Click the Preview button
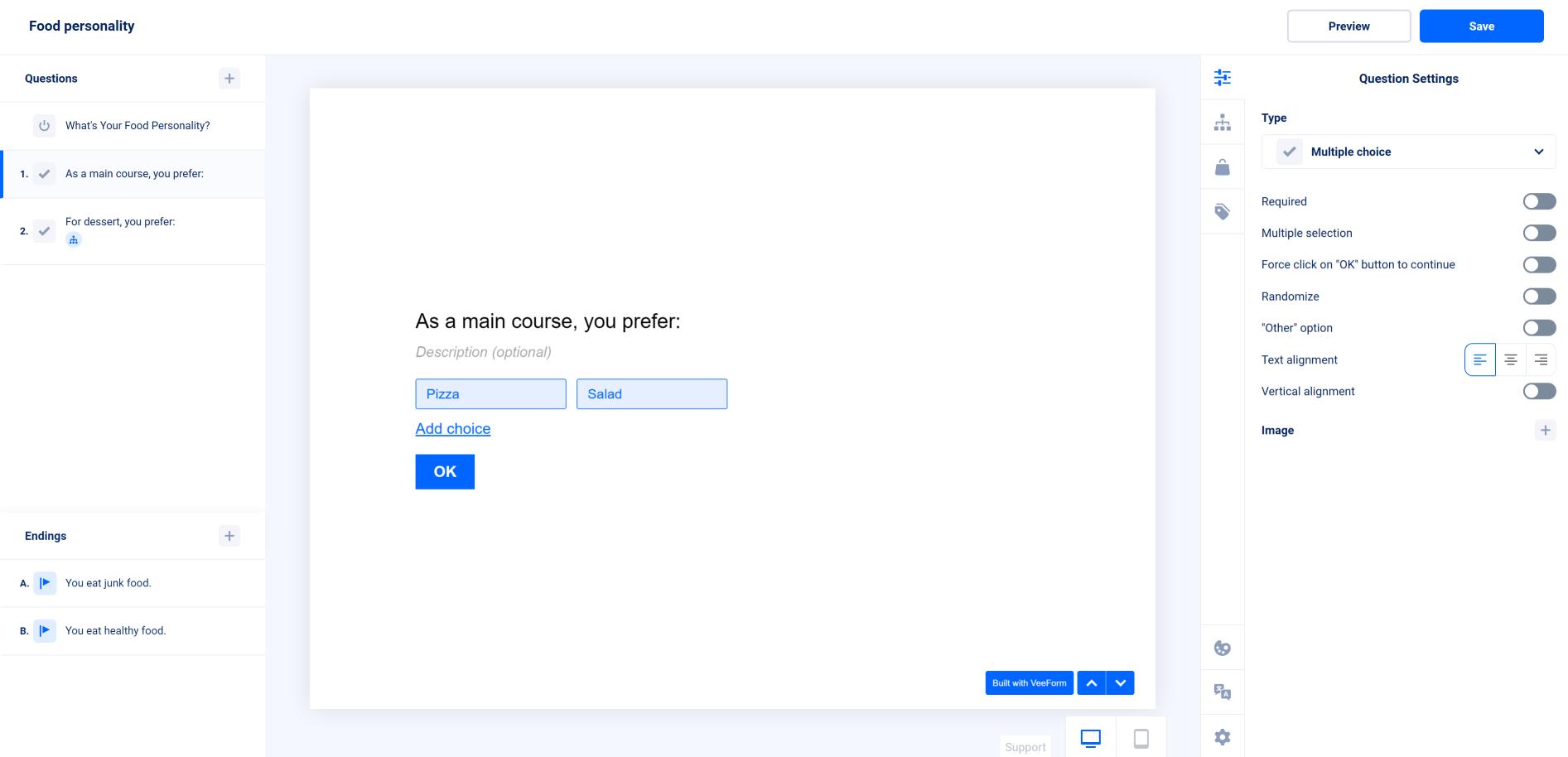The width and height of the screenshot is (1568, 757). (x=1348, y=27)
